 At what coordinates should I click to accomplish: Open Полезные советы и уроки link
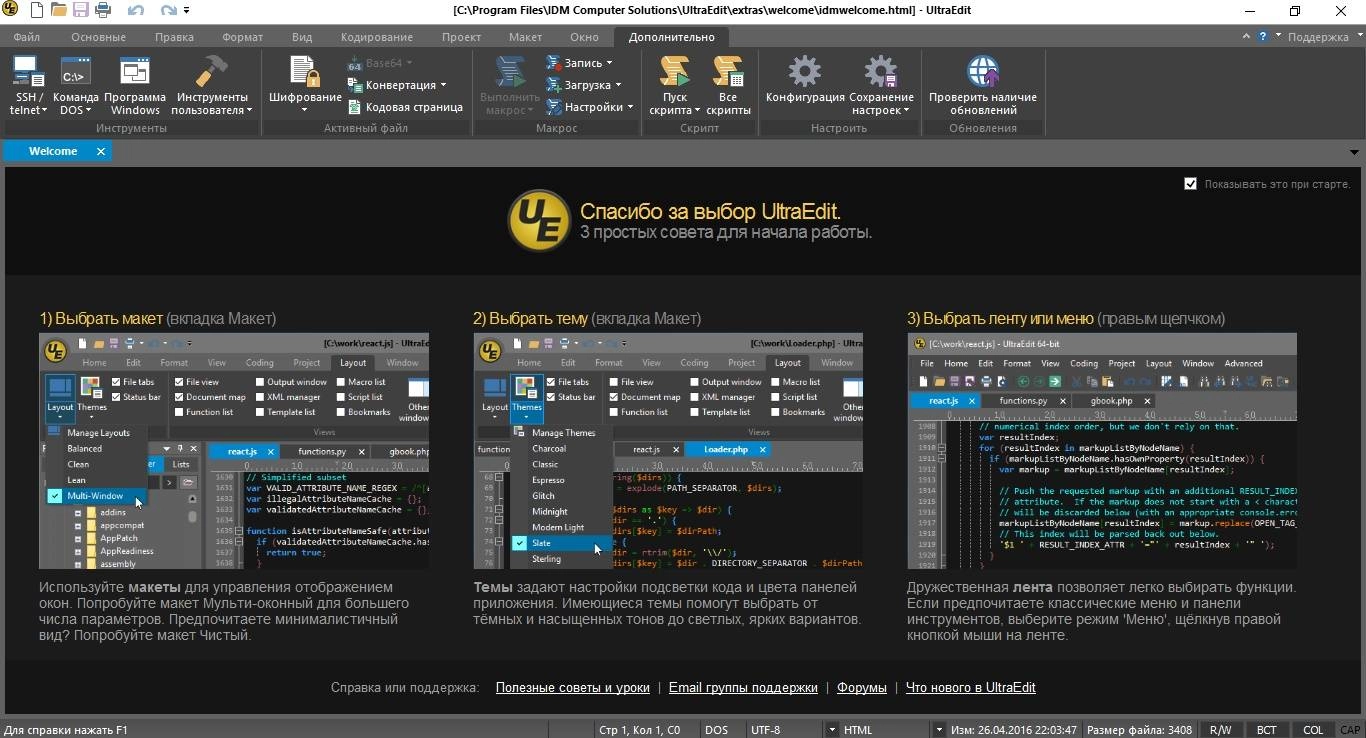coord(572,688)
